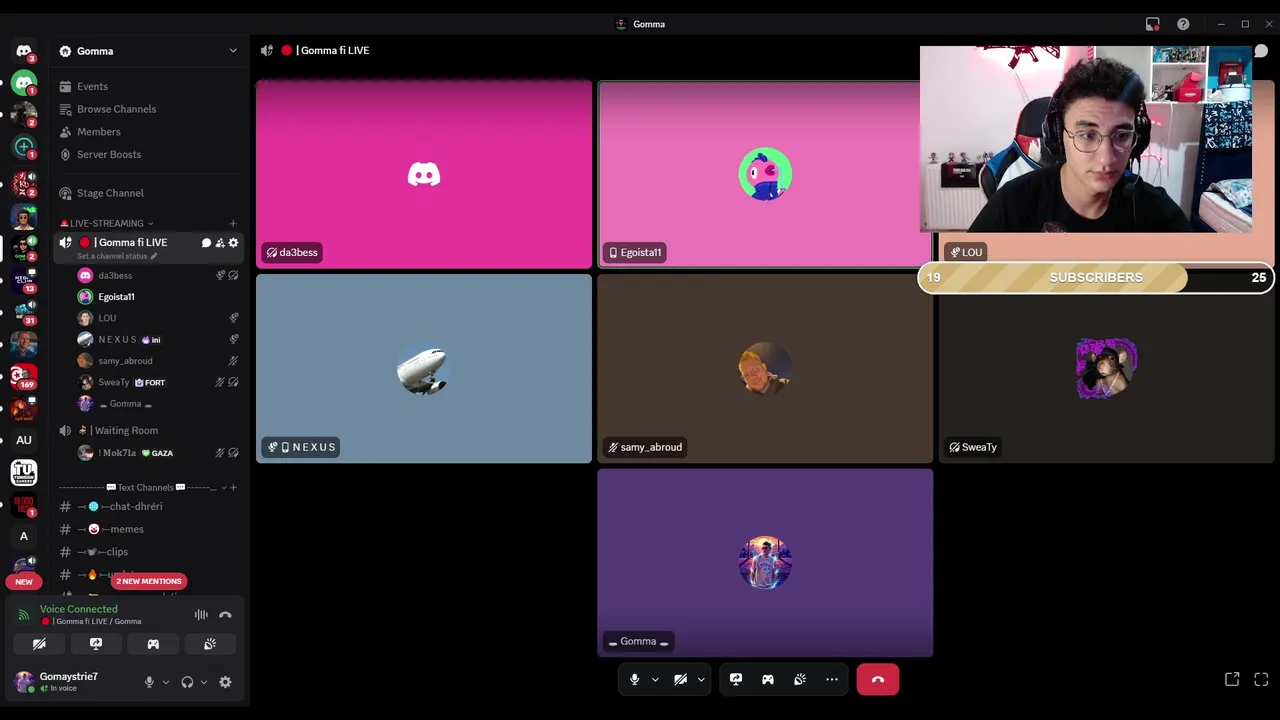
Task: Toggle microphone mute in call control bar
Action: pyautogui.click(x=634, y=679)
